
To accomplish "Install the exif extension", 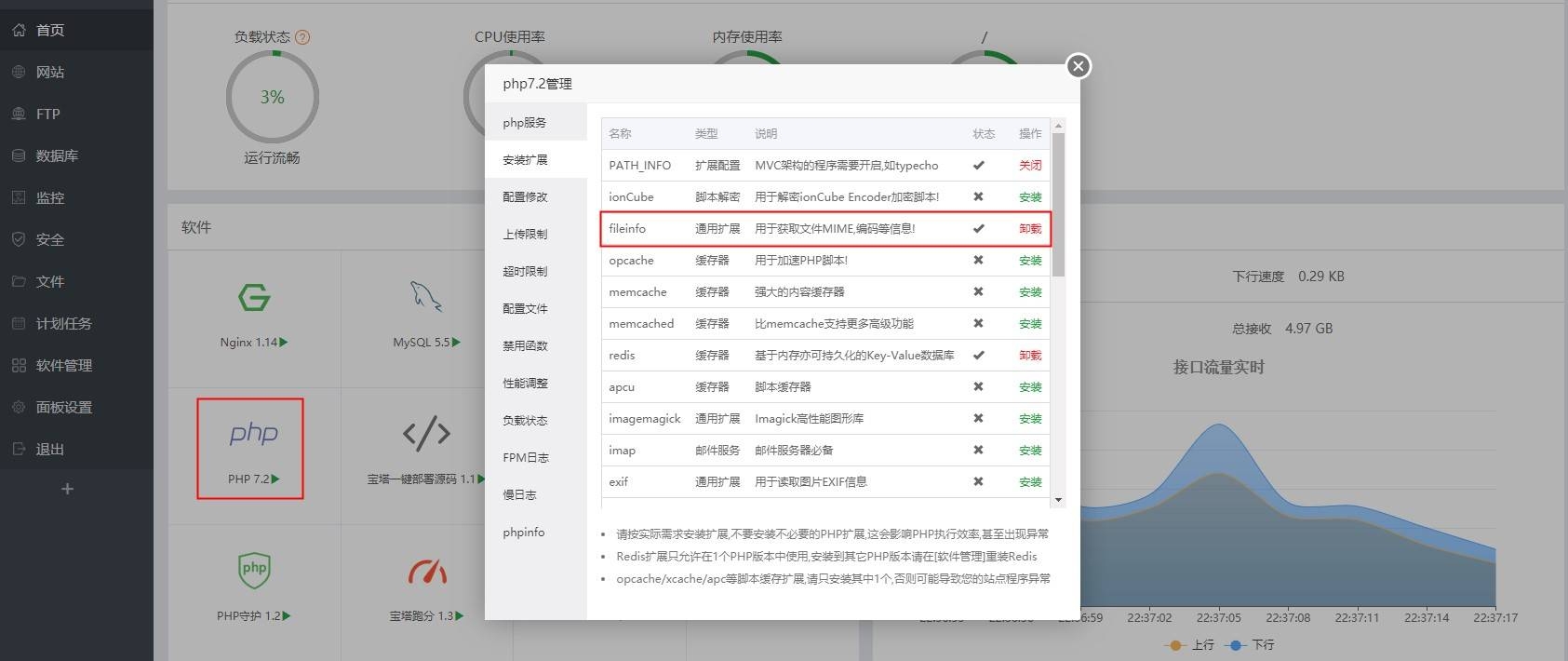I will point(1030,482).
